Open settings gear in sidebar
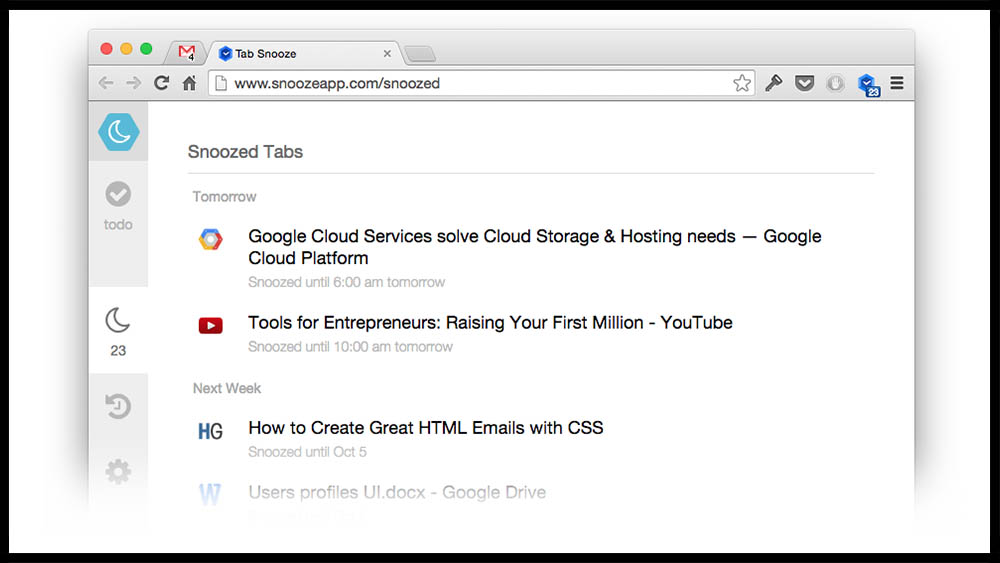The image size is (1000, 563). 118,471
